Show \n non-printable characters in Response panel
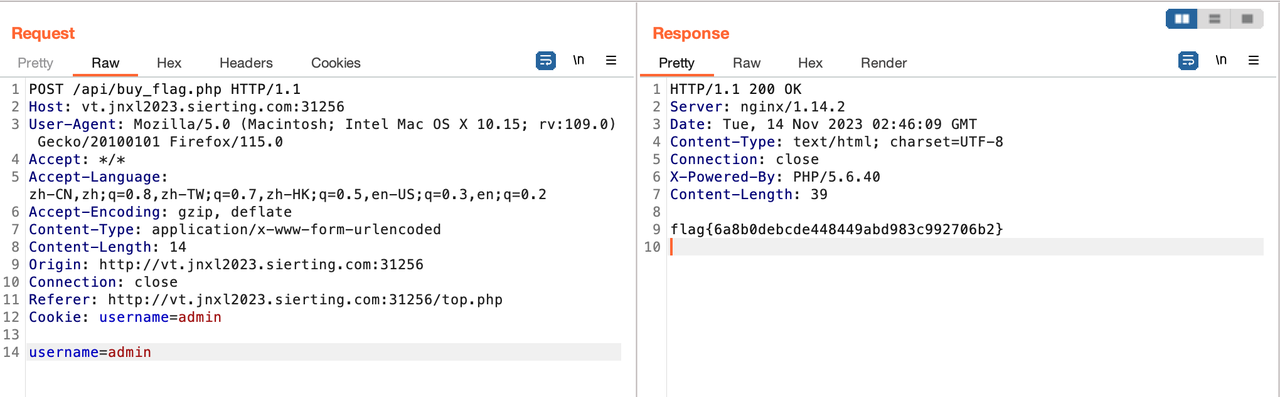Screen dimensions: 1280x397 [x=1221, y=61]
